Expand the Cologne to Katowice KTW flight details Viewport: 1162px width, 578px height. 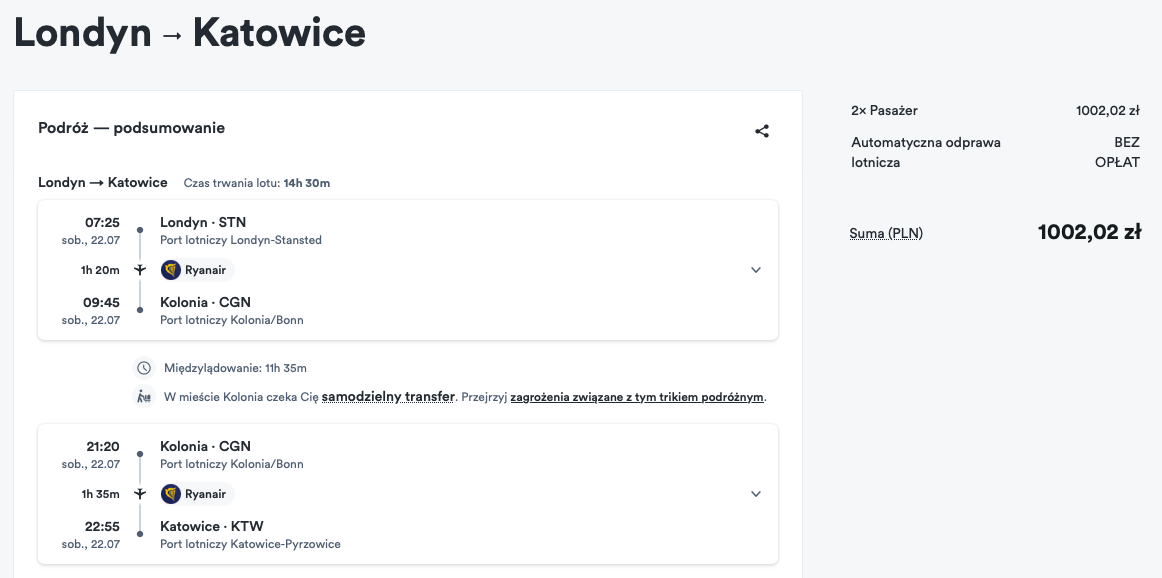[x=756, y=494]
